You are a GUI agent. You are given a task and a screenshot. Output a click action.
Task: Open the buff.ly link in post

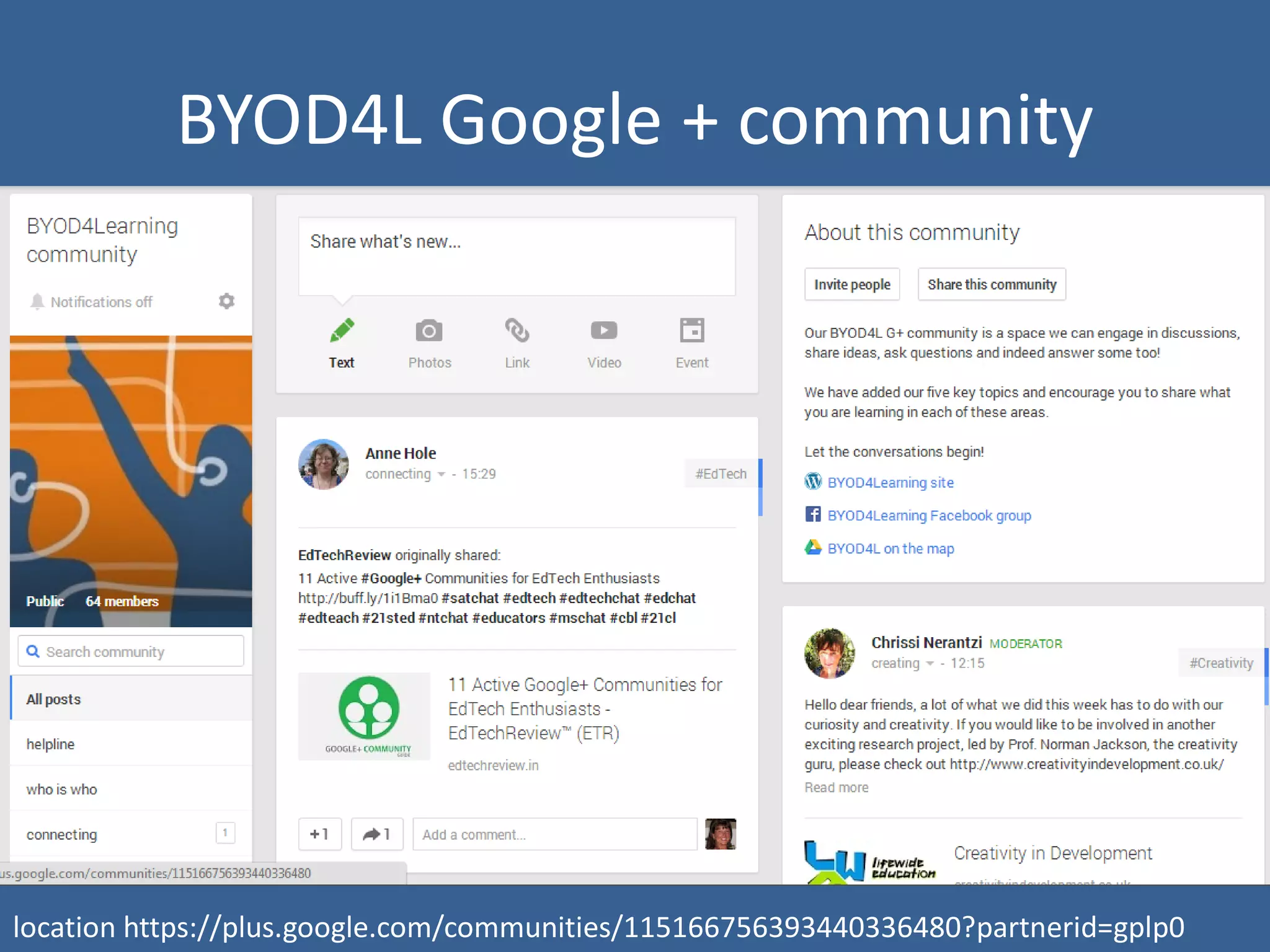[x=368, y=598]
